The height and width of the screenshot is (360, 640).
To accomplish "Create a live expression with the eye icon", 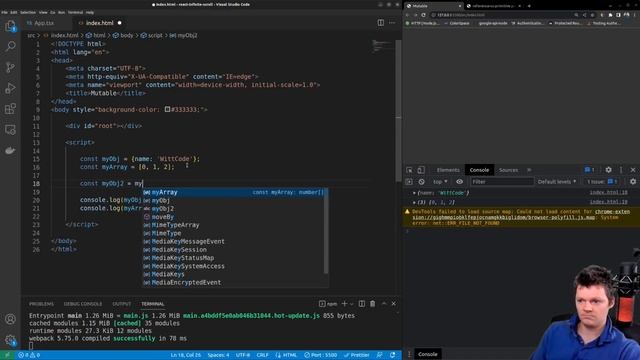I will [x=460, y=182].
